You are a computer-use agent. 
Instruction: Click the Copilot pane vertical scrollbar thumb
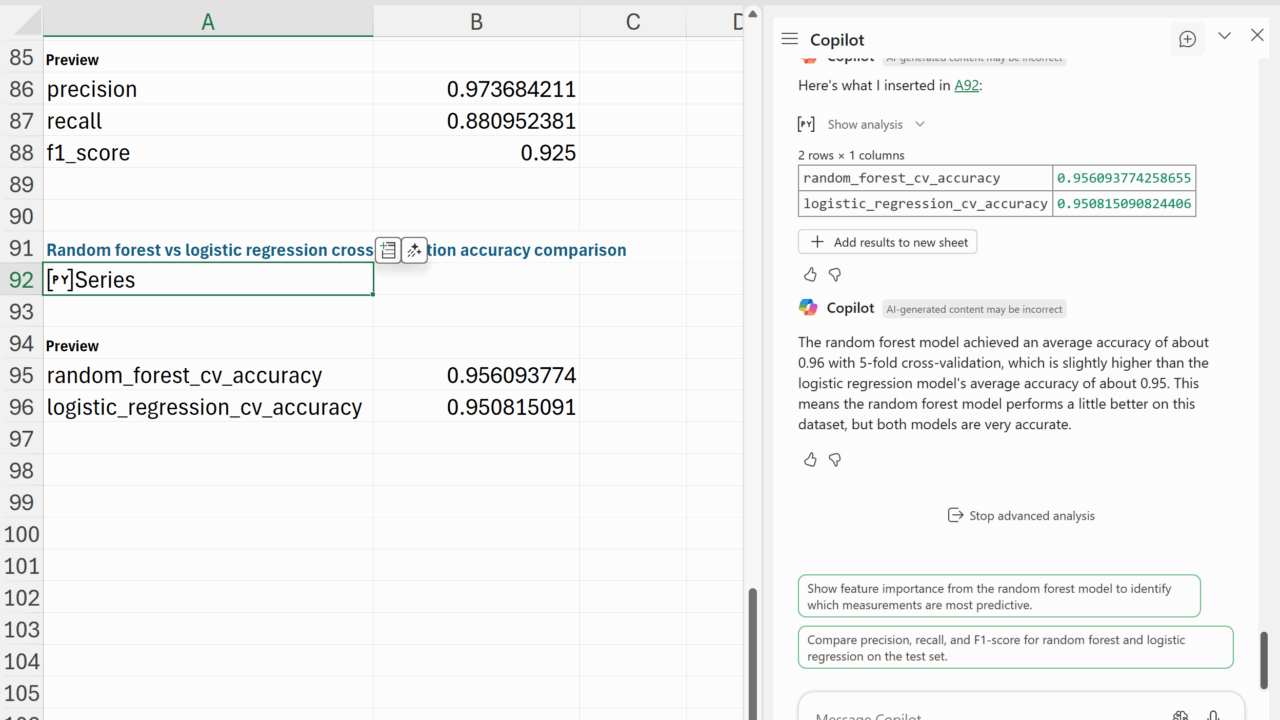[x=1264, y=660]
